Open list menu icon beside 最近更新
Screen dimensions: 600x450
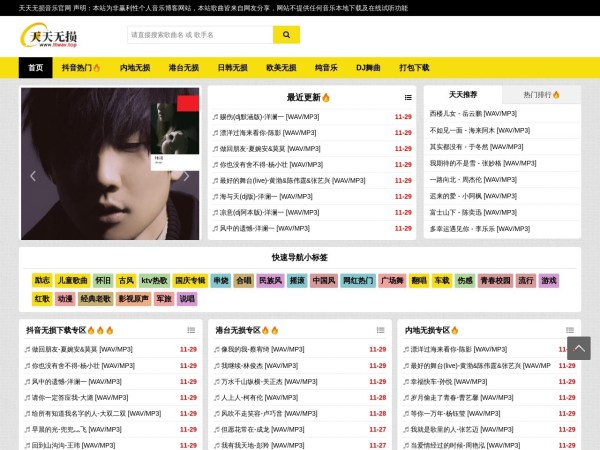click(x=408, y=98)
